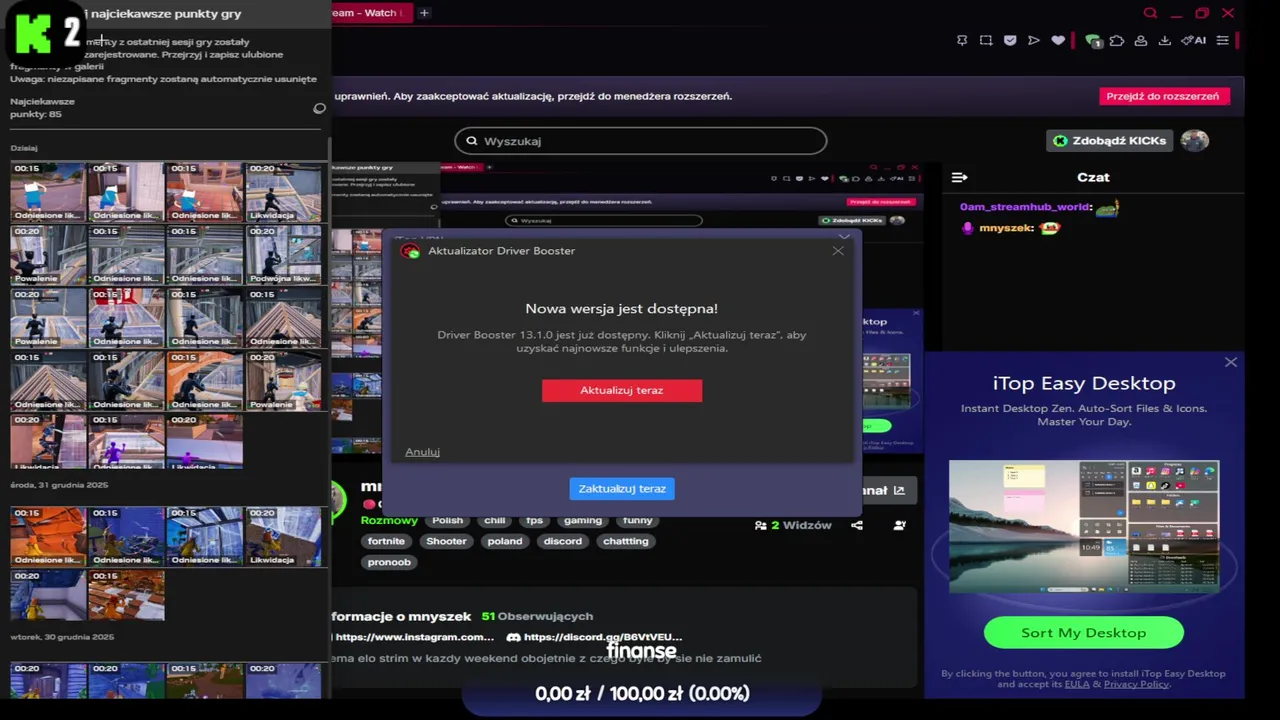Open the instagram.com profile link
The image size is (1280, 720).
pos(414,637)
